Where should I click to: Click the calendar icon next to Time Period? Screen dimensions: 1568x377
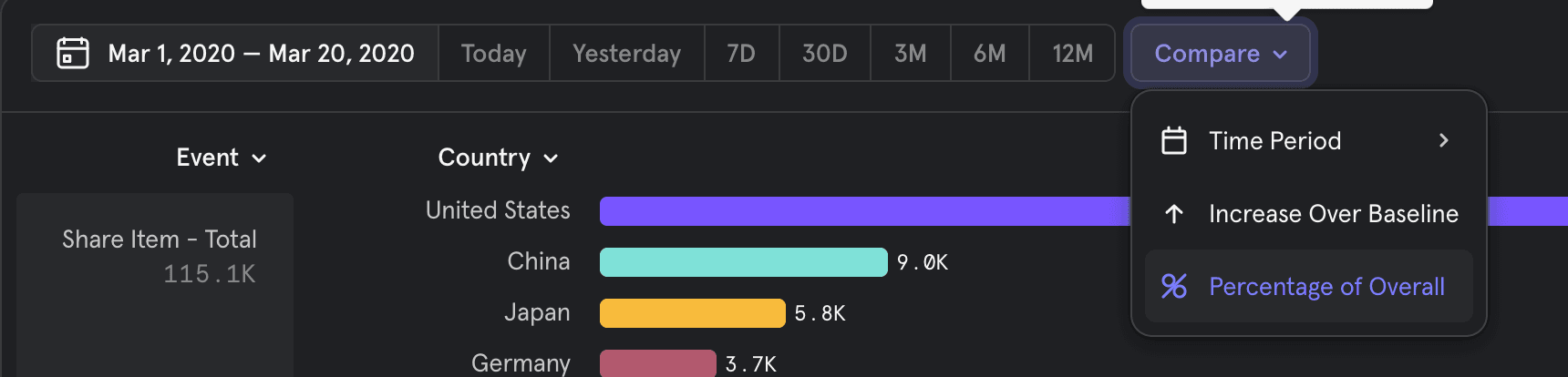[1174, 141]
